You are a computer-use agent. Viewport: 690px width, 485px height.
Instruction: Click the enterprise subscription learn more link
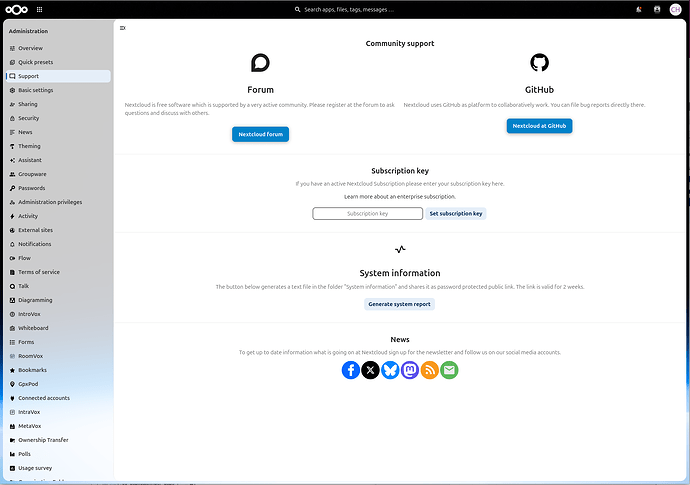(400, 197)
